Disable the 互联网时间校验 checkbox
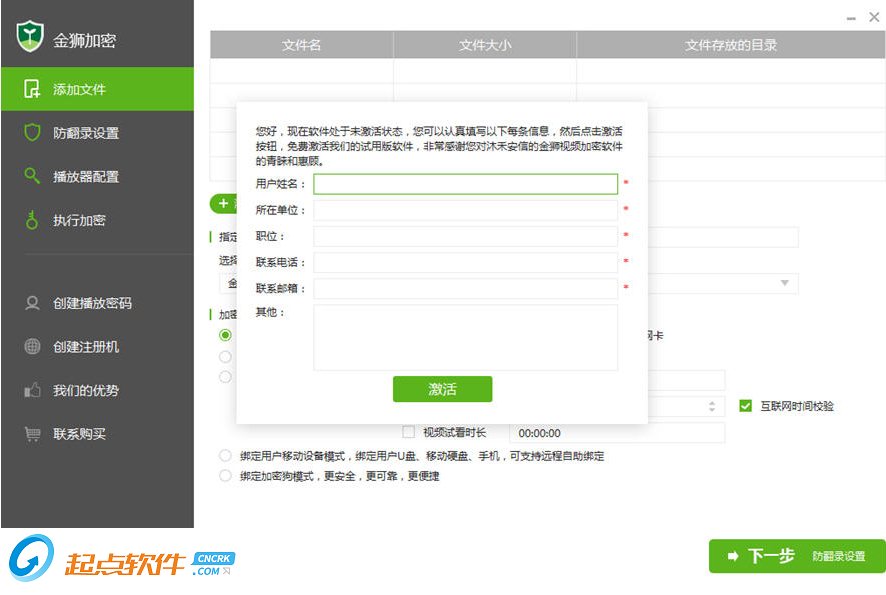This screenshot has width=886, height=595. point(745,406)
